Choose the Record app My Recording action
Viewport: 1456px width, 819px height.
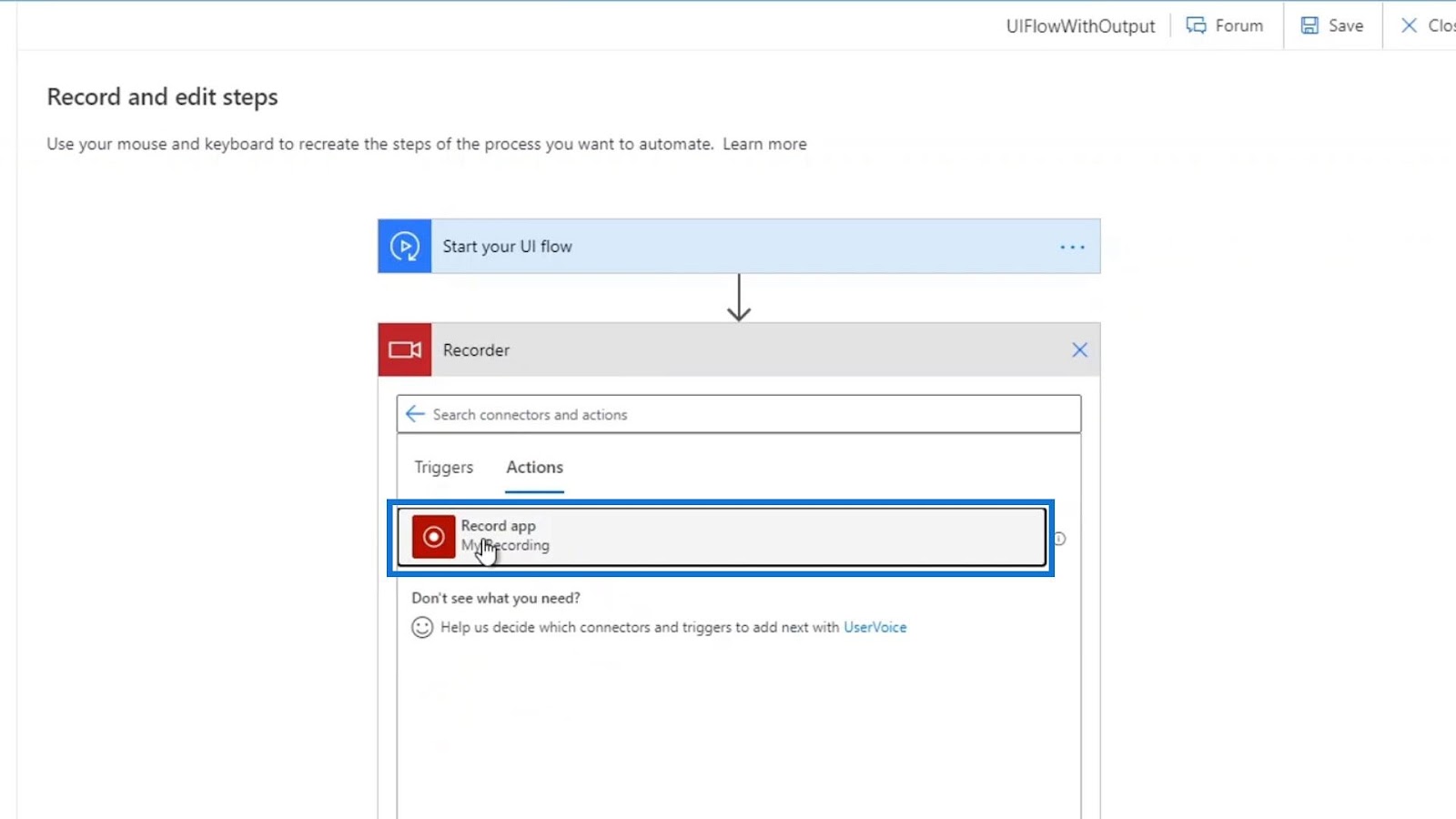point(721,537)
